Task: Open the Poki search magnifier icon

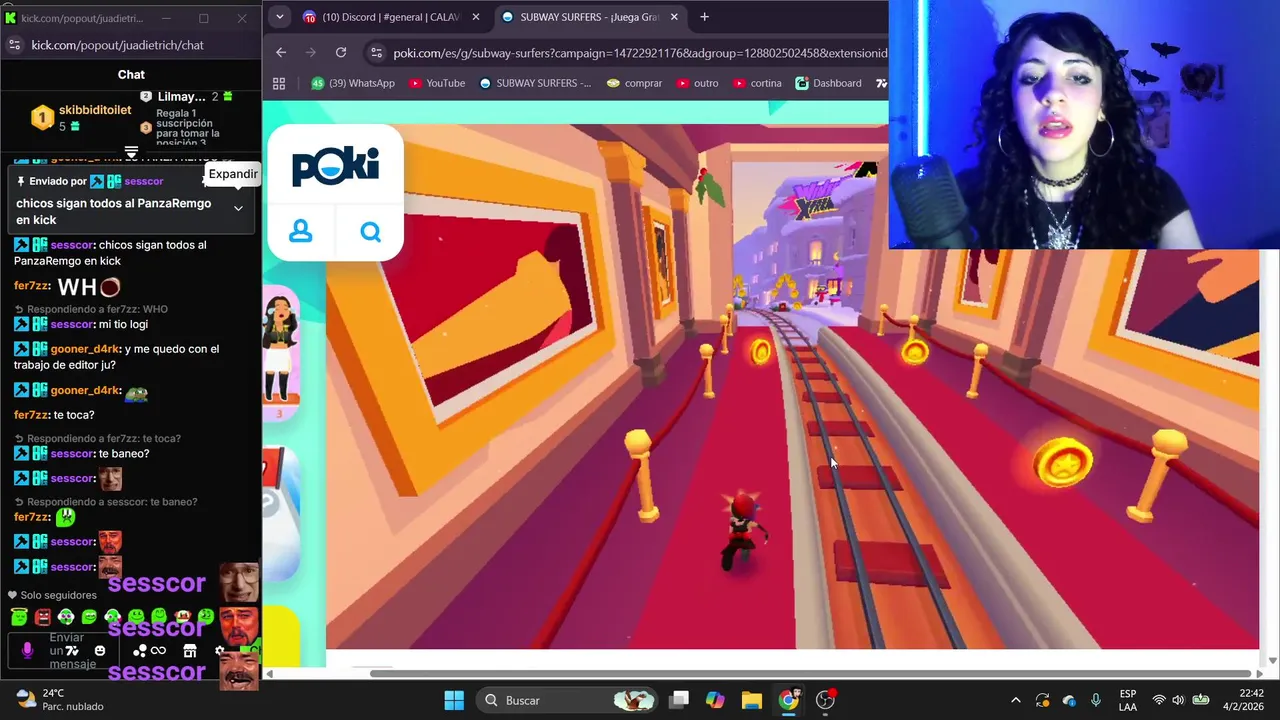Action: click(x=371, y=232)
